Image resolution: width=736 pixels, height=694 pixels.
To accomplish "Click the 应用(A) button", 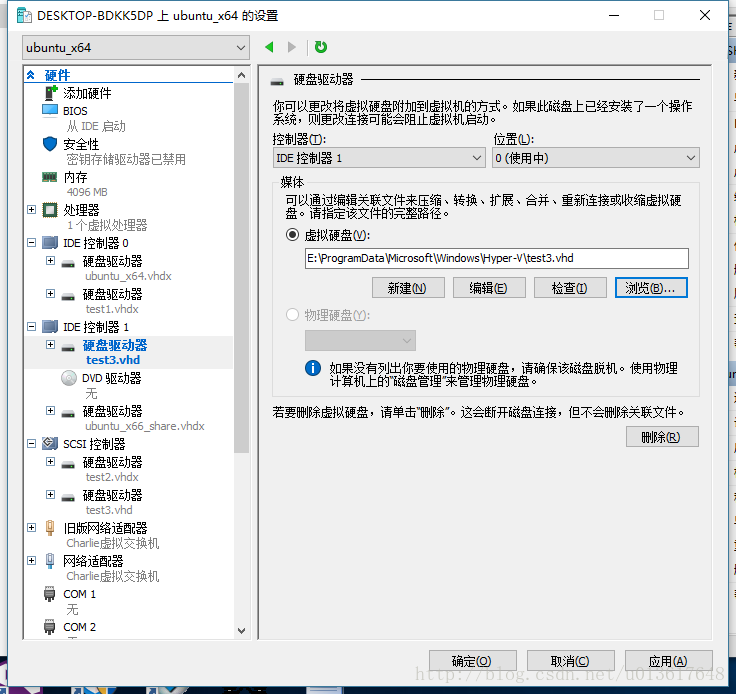I will click(668, 661).
